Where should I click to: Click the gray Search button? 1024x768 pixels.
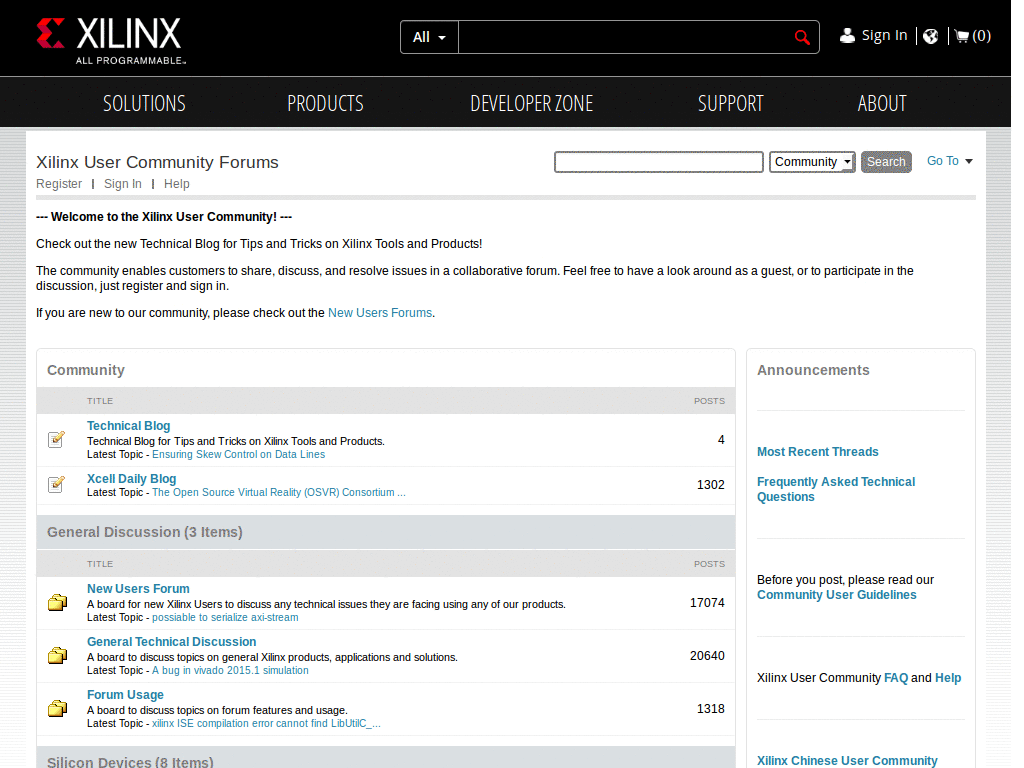tap(886, 162)
